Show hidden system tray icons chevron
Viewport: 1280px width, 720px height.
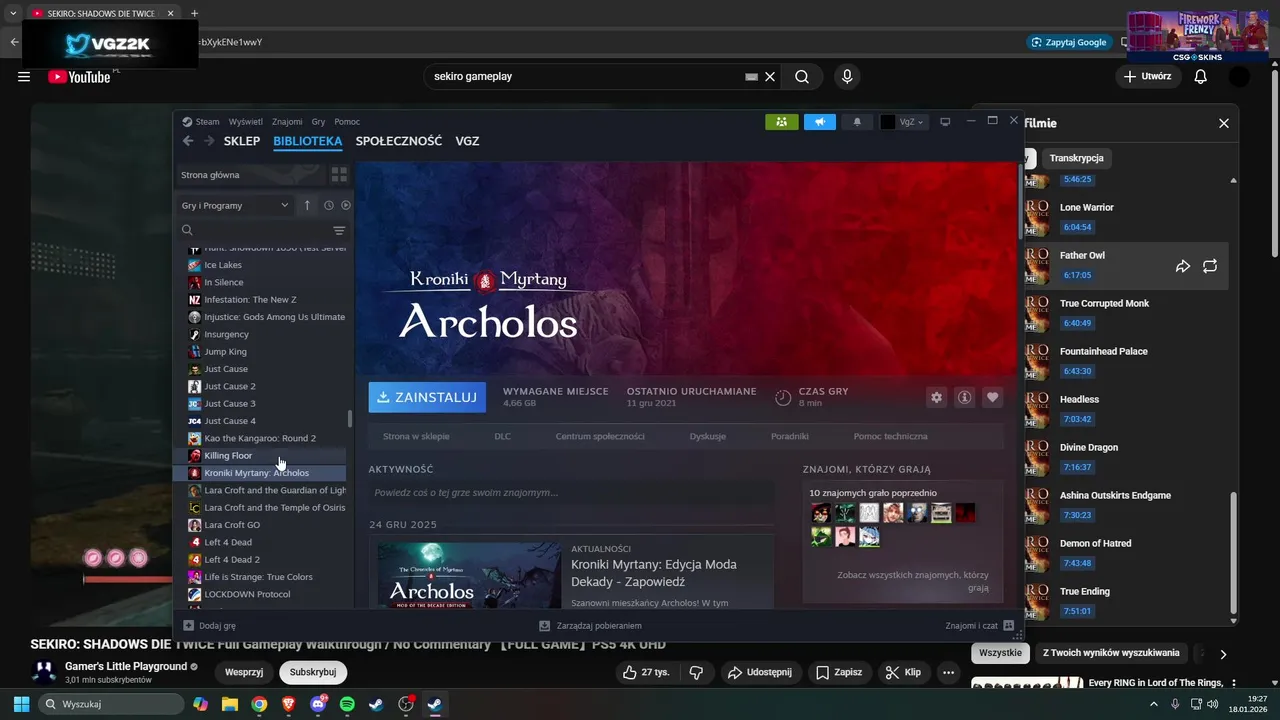click(x=1155, y=704)
